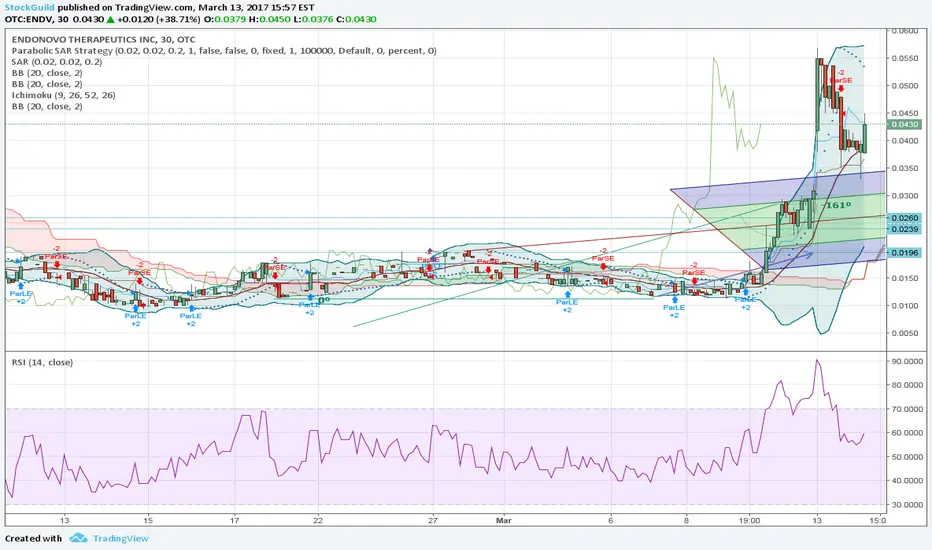Click the C:0.0430 close value
The height and width of the screenshot is (550, 932).
pyautogui.click(x=356, y=19)
